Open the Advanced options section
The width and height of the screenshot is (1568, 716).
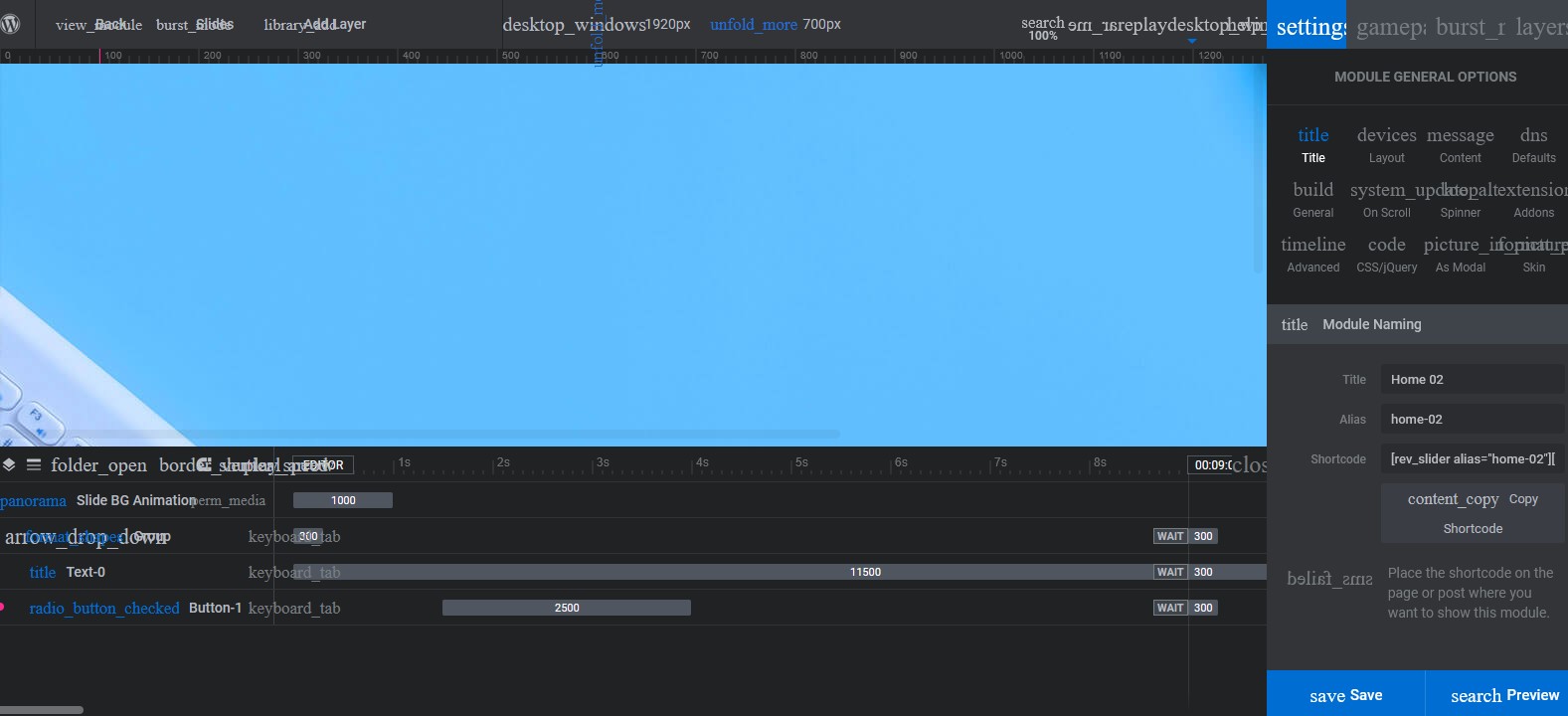coord(1312,255)
